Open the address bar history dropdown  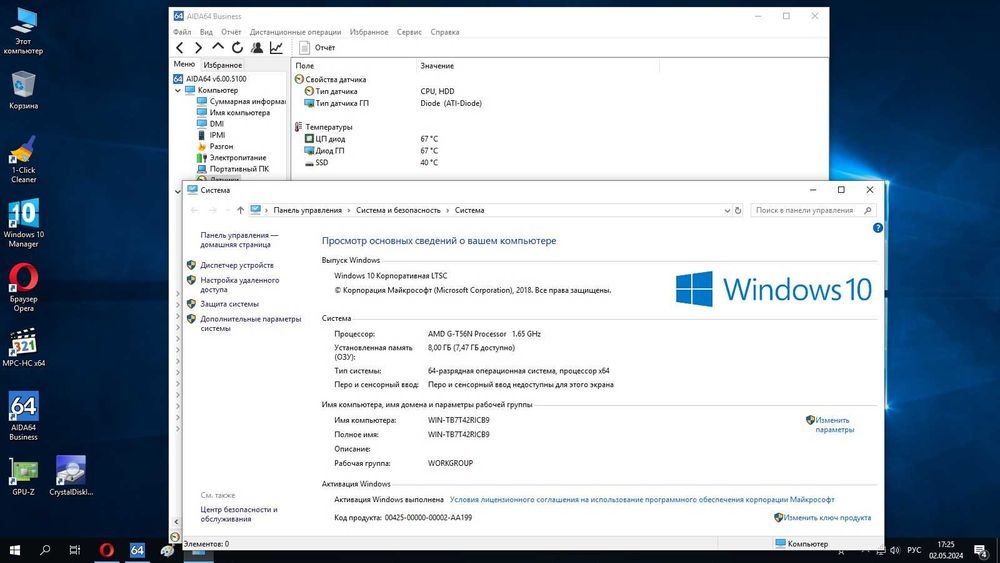(727, 210)
